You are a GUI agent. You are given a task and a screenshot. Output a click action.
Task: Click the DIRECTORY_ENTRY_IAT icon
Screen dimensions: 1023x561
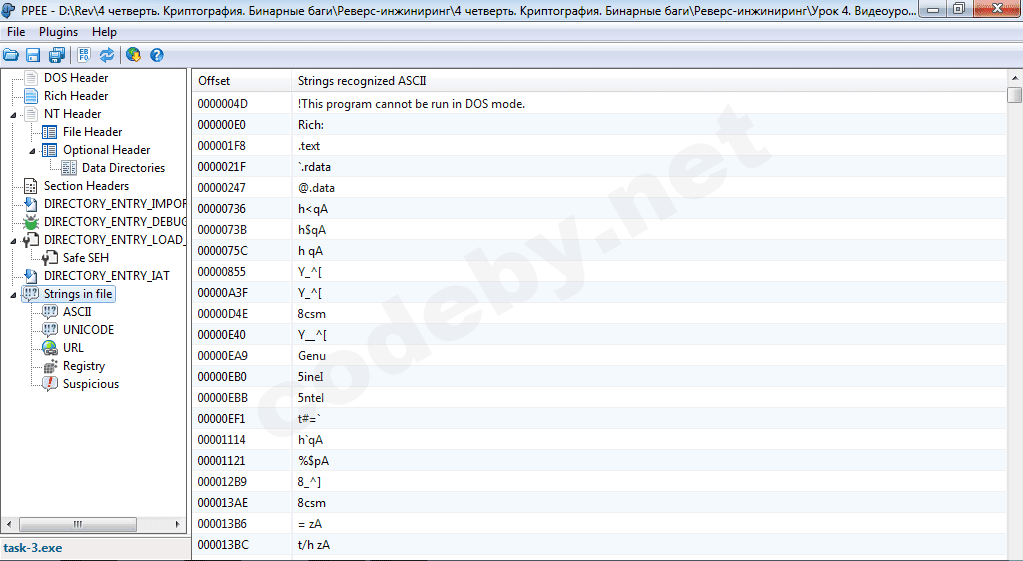click(31, 276)
